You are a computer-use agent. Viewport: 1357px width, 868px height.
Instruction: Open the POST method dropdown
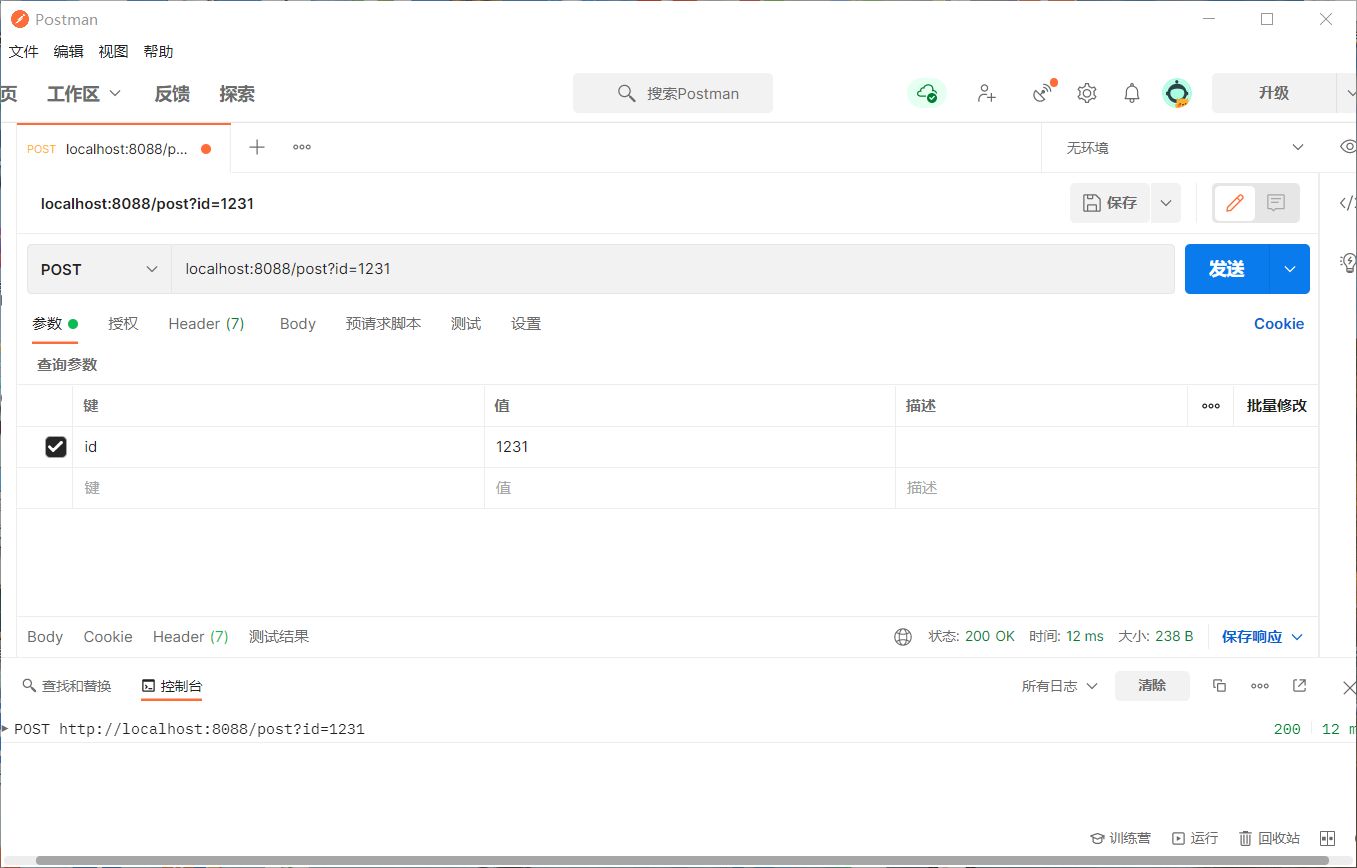(98, 268)
